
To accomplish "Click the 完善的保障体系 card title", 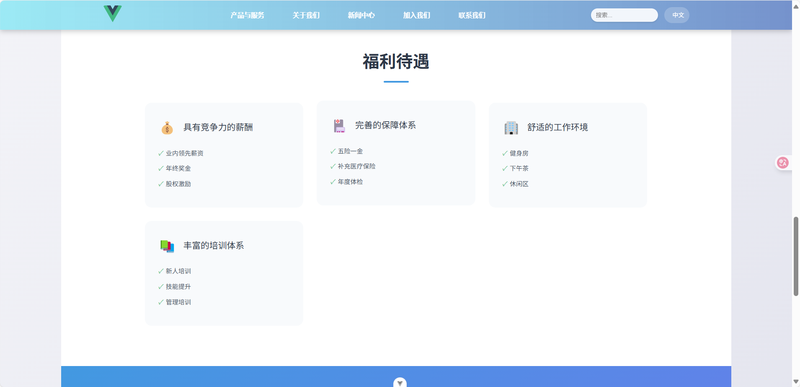I will point(386,125).
